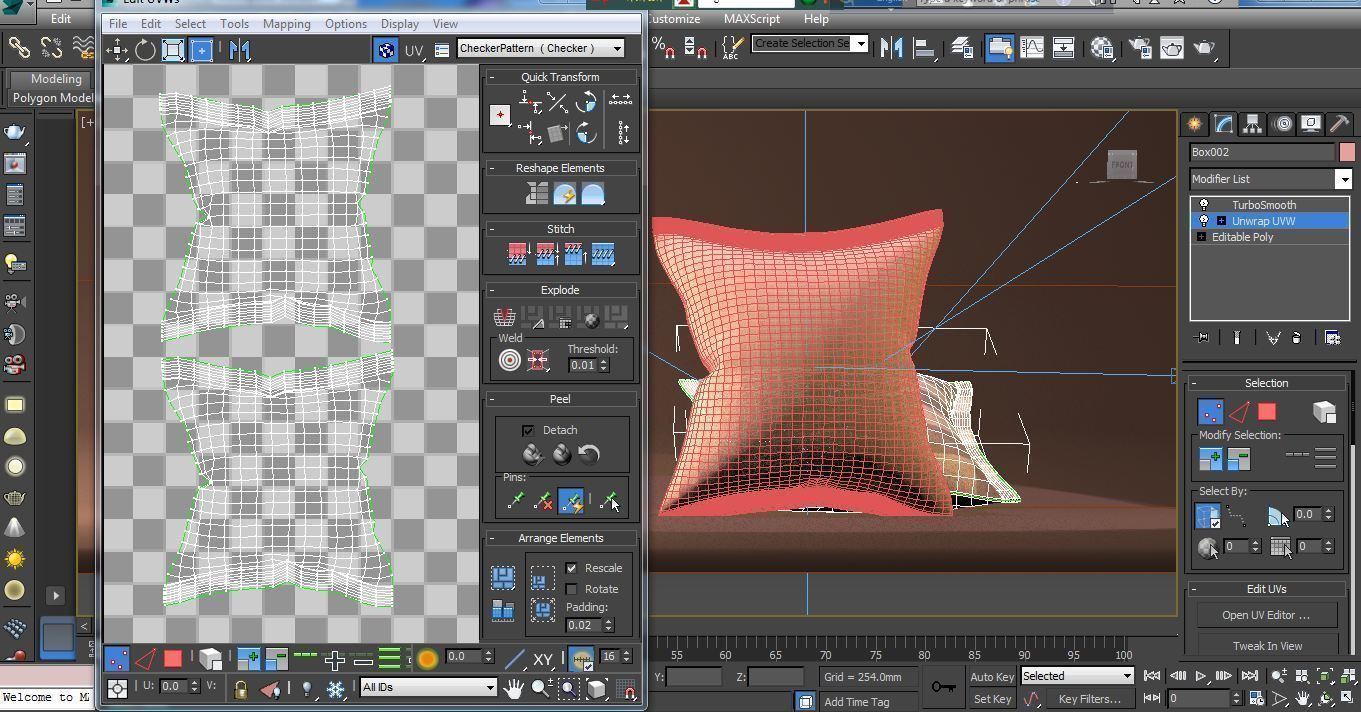Toggle the Rescale checkbox
Viewport: 1361px width, 712px height.
pyautogui.click(x=571, y=568)
